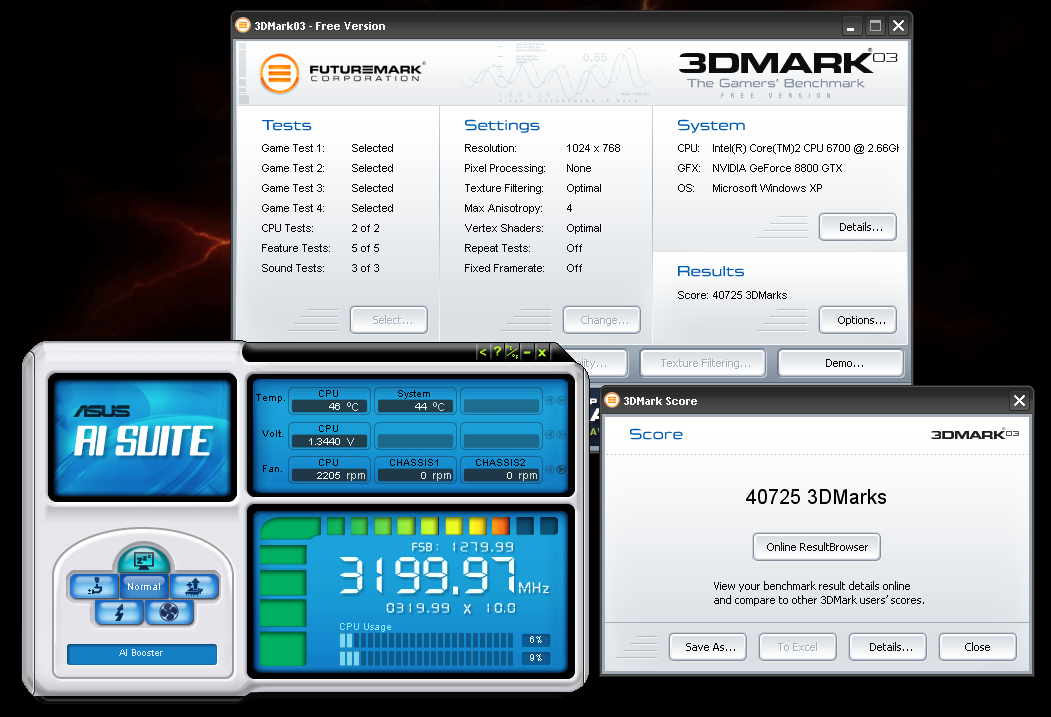Image resolution: width=1051 pixels, height=717 pixels.
Task: Open system Details... in 3DMark03 System section
Action: coord(858,227)
